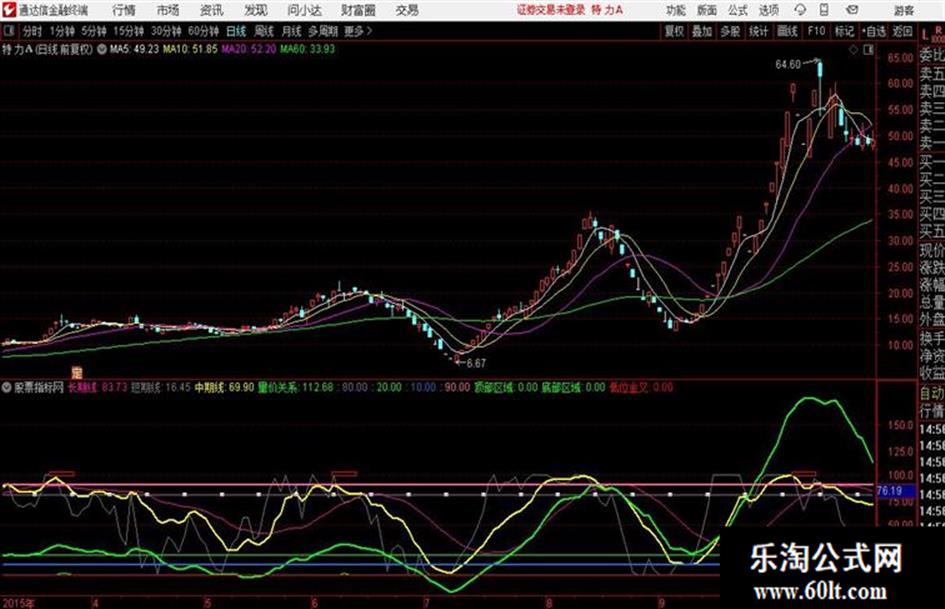
Task: Switch to the 1分钟 period tab
Action: click(62, 31)
